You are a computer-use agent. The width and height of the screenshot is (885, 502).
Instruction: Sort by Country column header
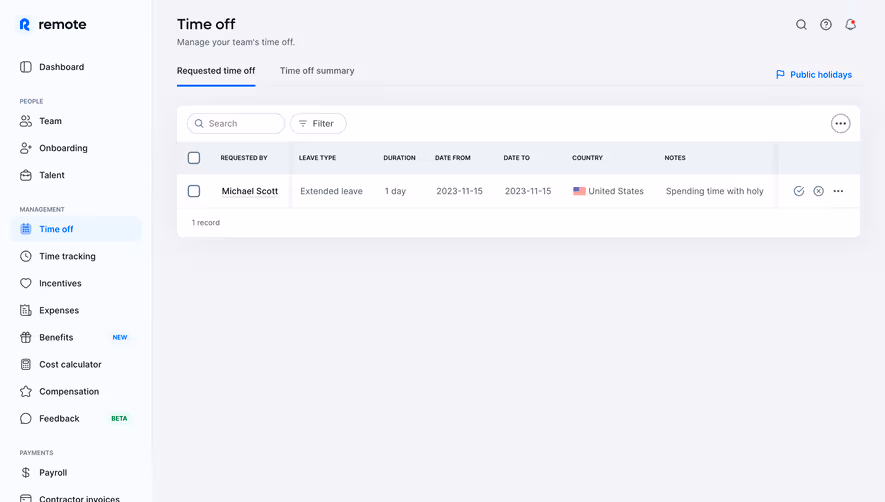[x=587, y=158]
